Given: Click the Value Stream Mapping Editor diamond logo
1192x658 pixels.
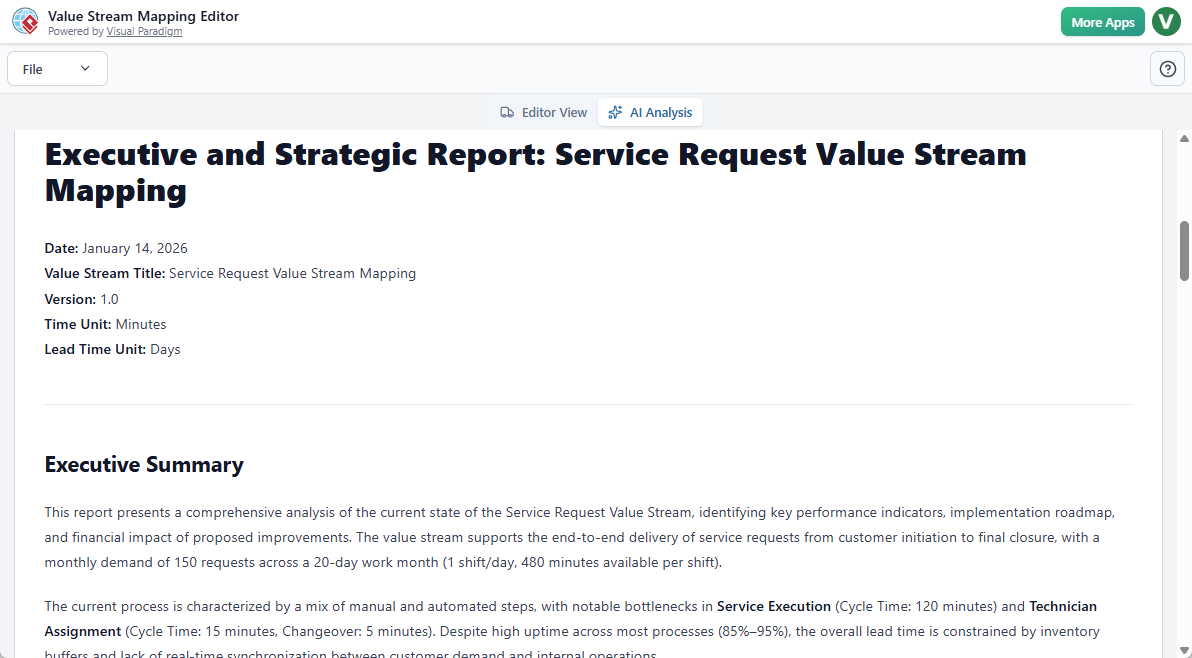Looking at the screenshot, I should pos(25,21).
